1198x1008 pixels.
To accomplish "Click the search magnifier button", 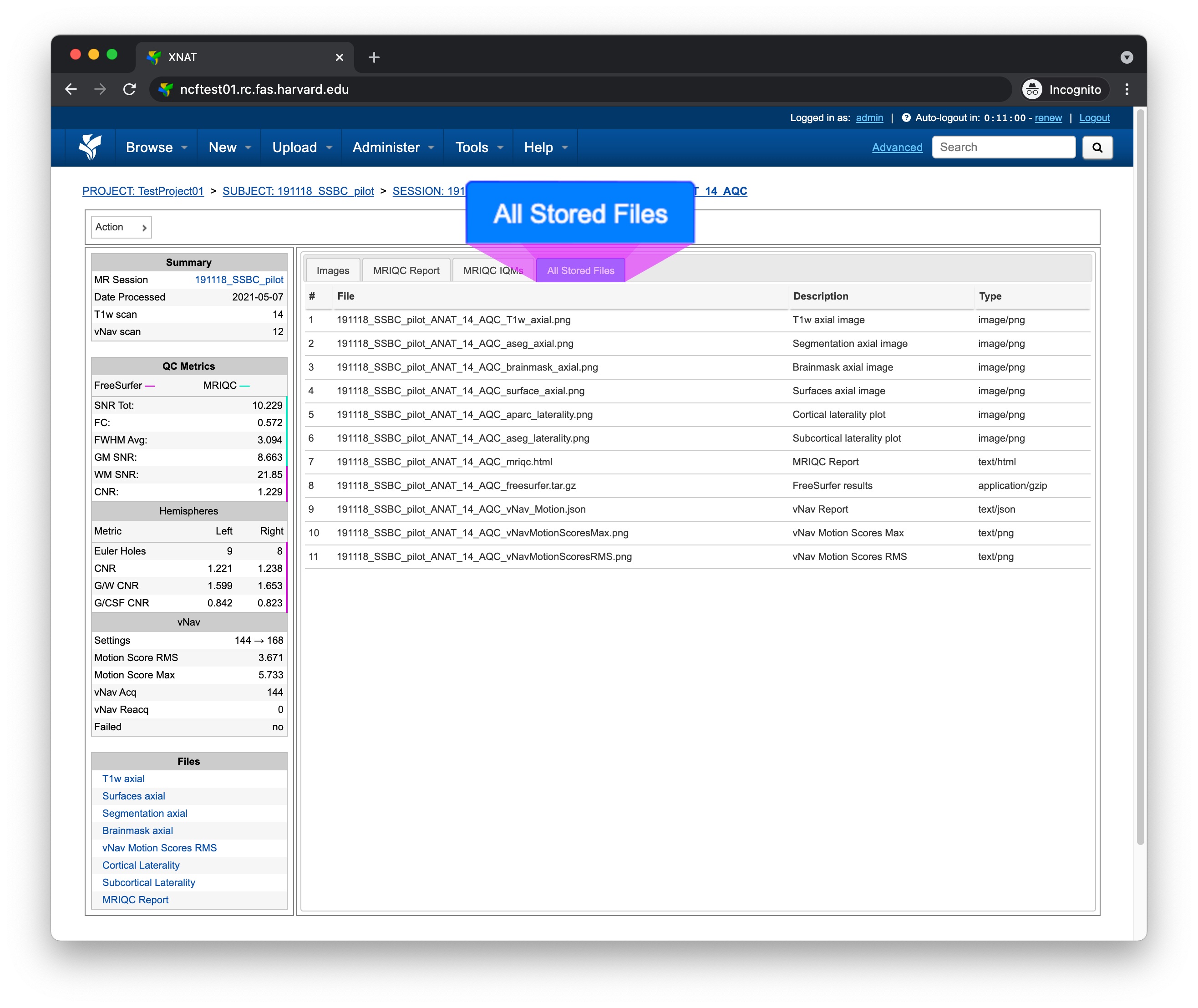I will click(1097, 148).
